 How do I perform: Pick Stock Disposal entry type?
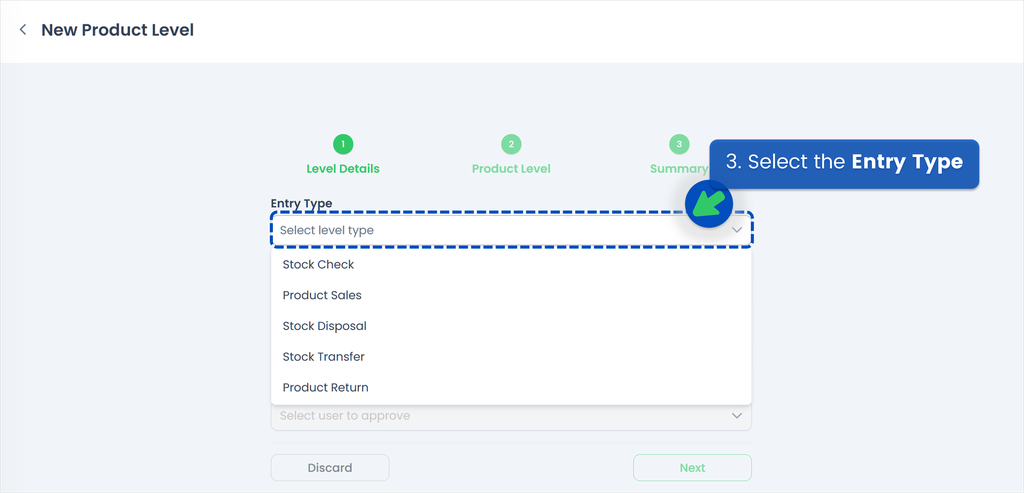pyautogui.click(x=325, y=326)
